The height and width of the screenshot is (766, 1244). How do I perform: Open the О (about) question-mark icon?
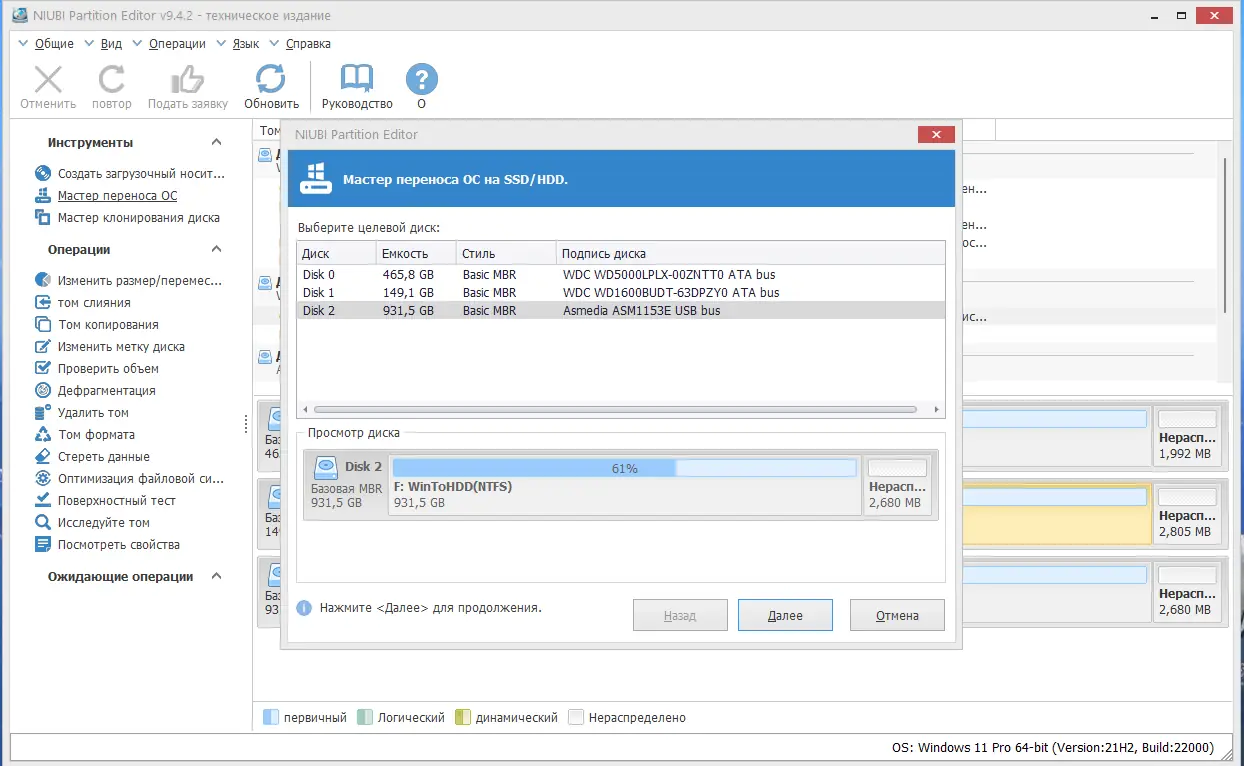click(x=422, y=79)
